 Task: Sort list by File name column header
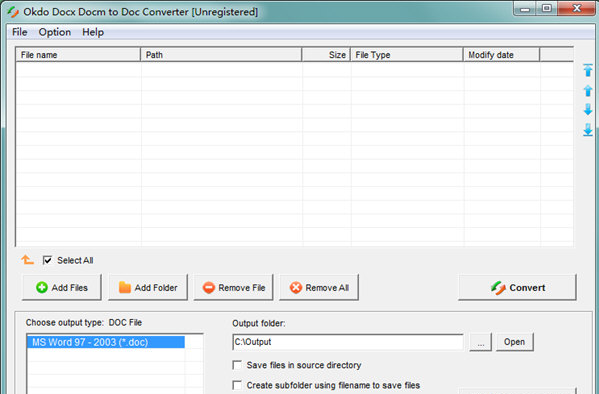(78, 55)
